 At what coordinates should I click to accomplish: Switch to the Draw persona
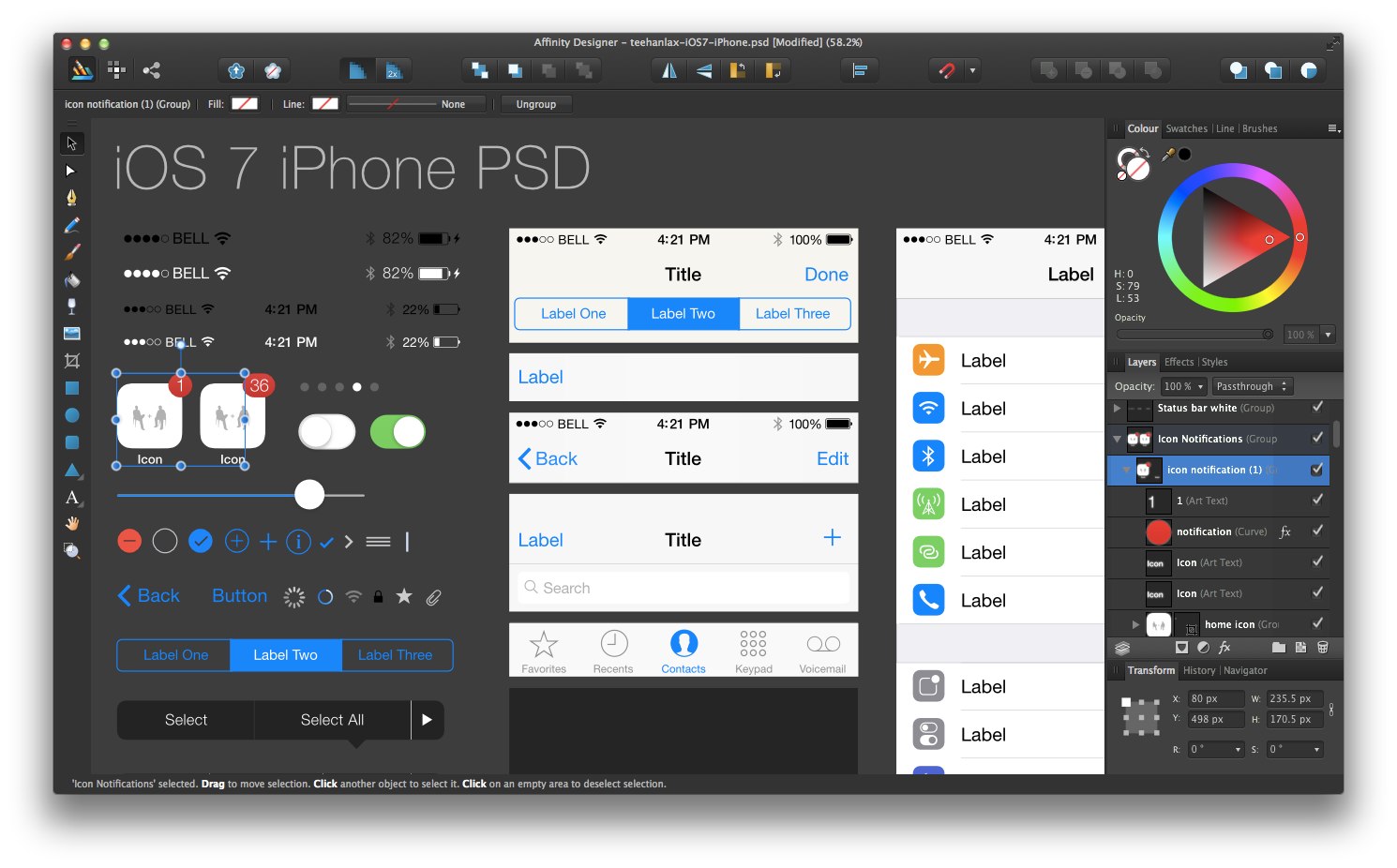[x=83, y=69]
